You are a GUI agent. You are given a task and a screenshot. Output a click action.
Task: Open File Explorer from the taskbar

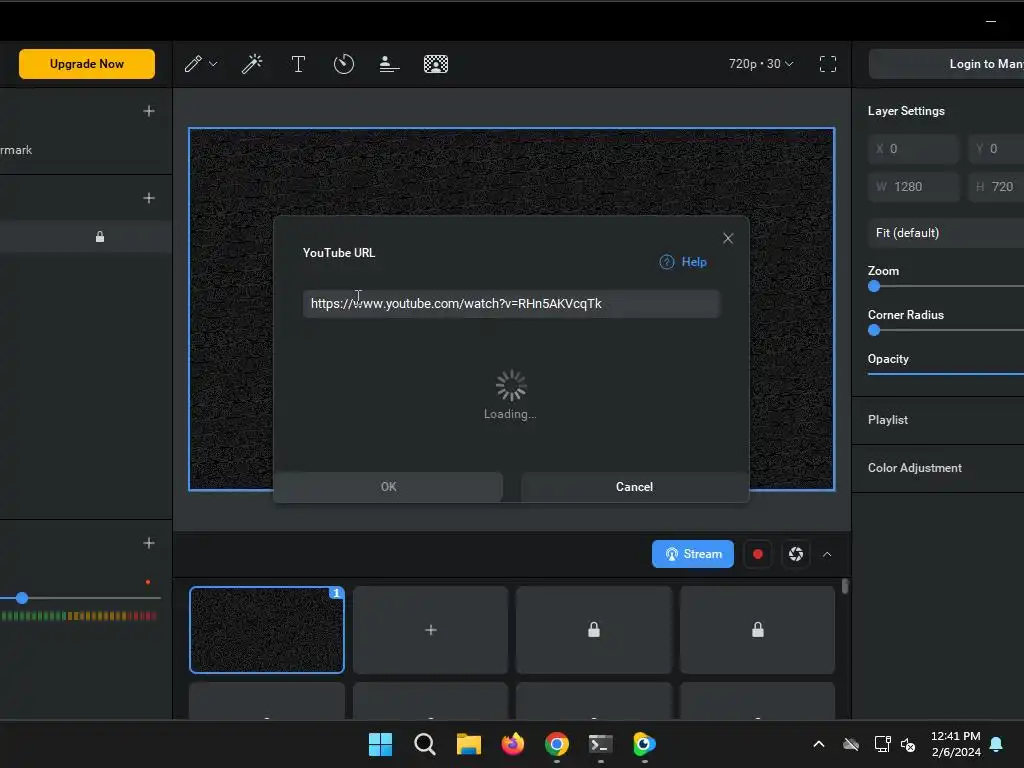tap(469, 744)
